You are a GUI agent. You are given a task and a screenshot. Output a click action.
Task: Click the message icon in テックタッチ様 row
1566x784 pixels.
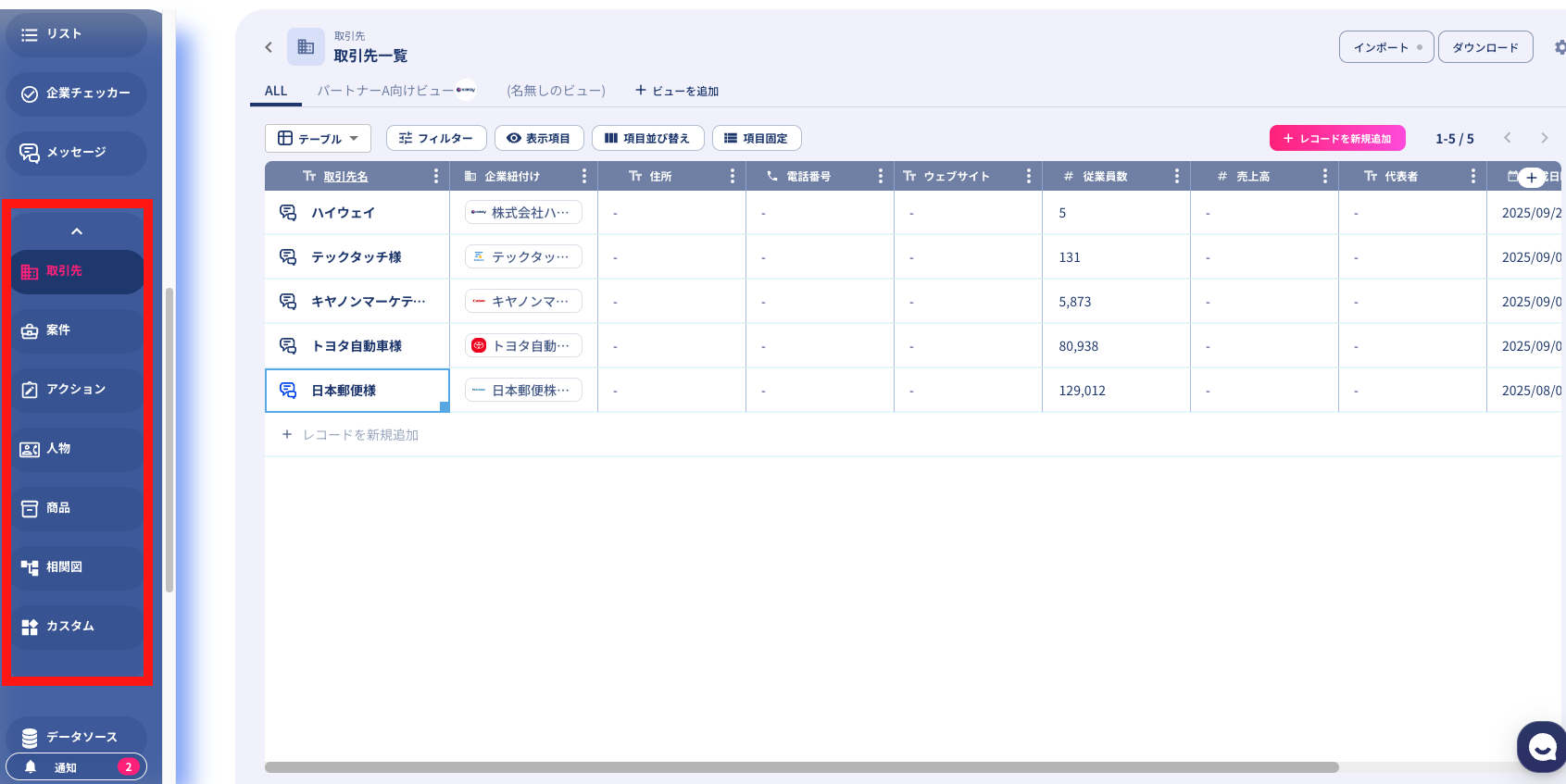pos(288,257)
